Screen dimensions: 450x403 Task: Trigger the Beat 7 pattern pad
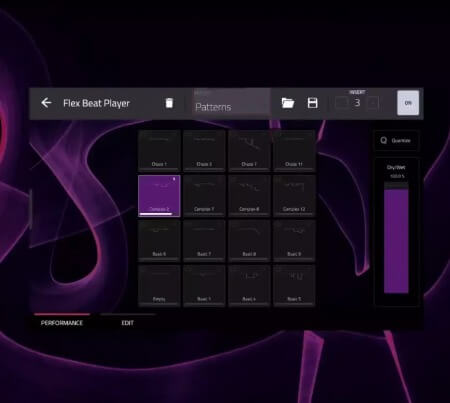(204, 241)
